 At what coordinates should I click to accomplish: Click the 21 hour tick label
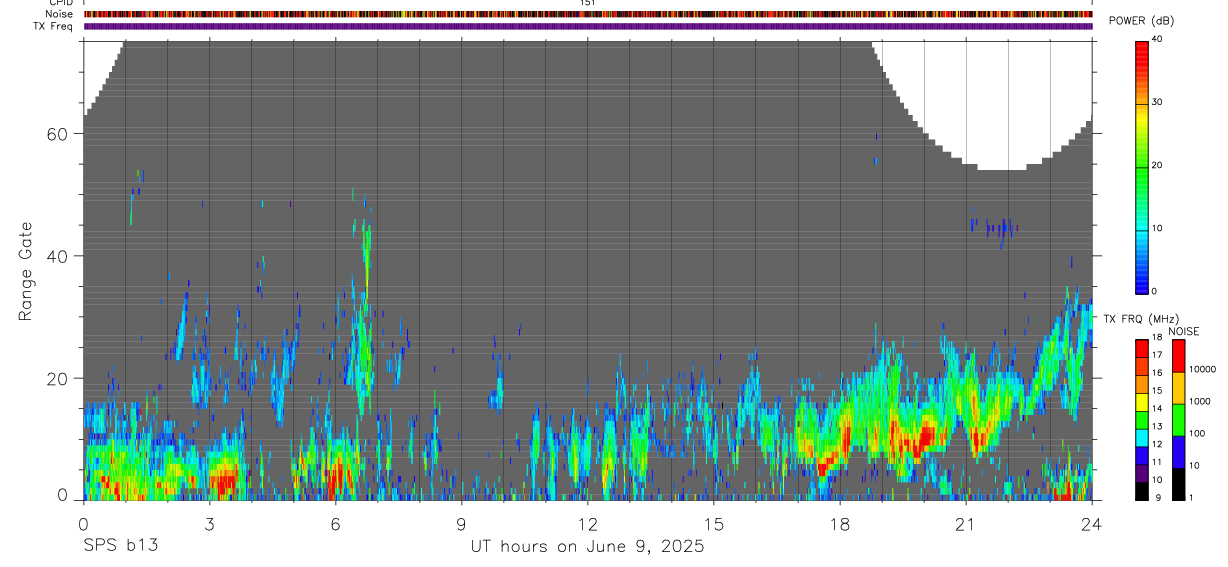coord(965,524)
